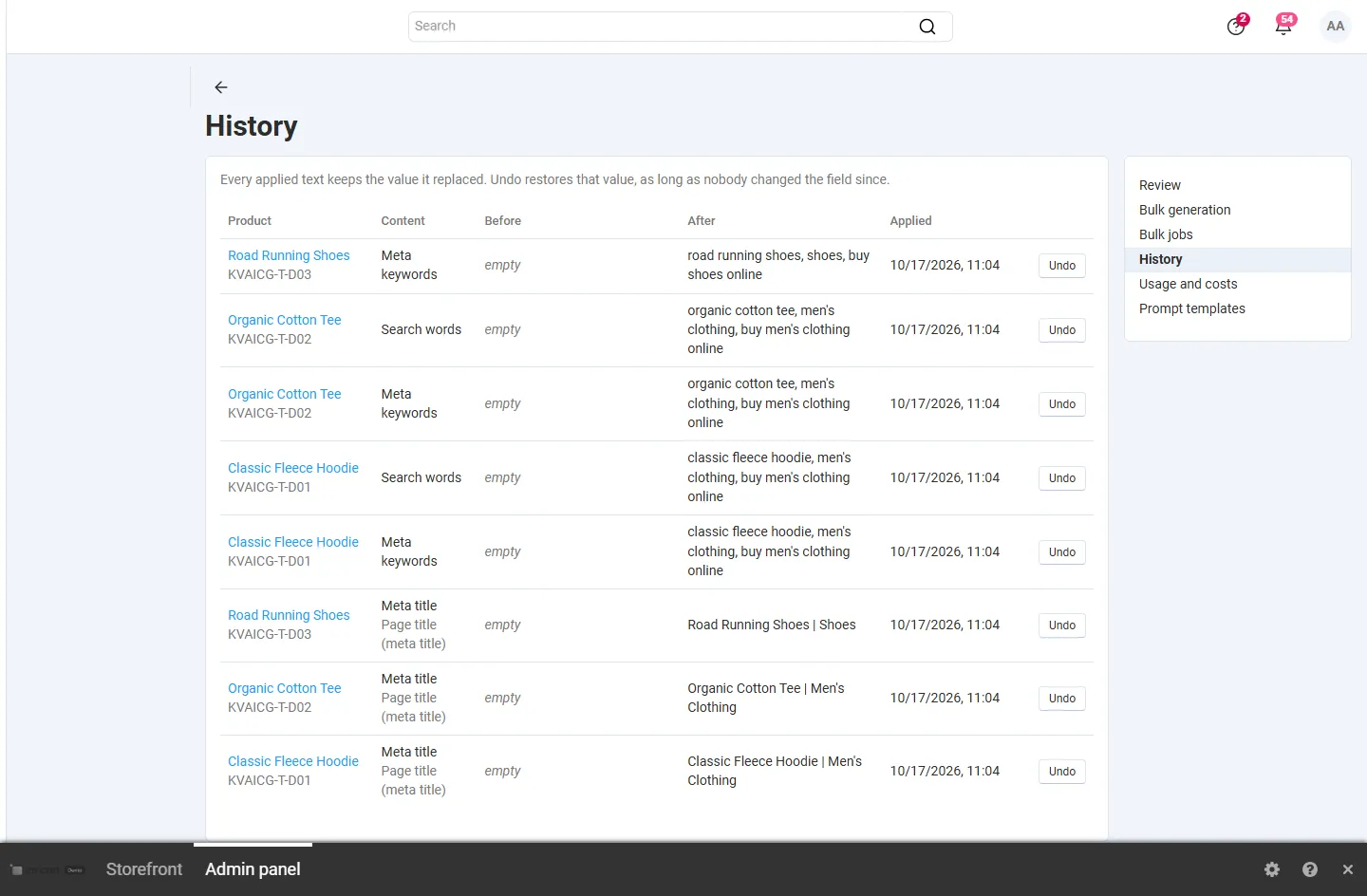This screenshot has height=896, width=1367.
Task: Undo Classic Fleece Hoodie Search words change
Action: pos(1062,478)
